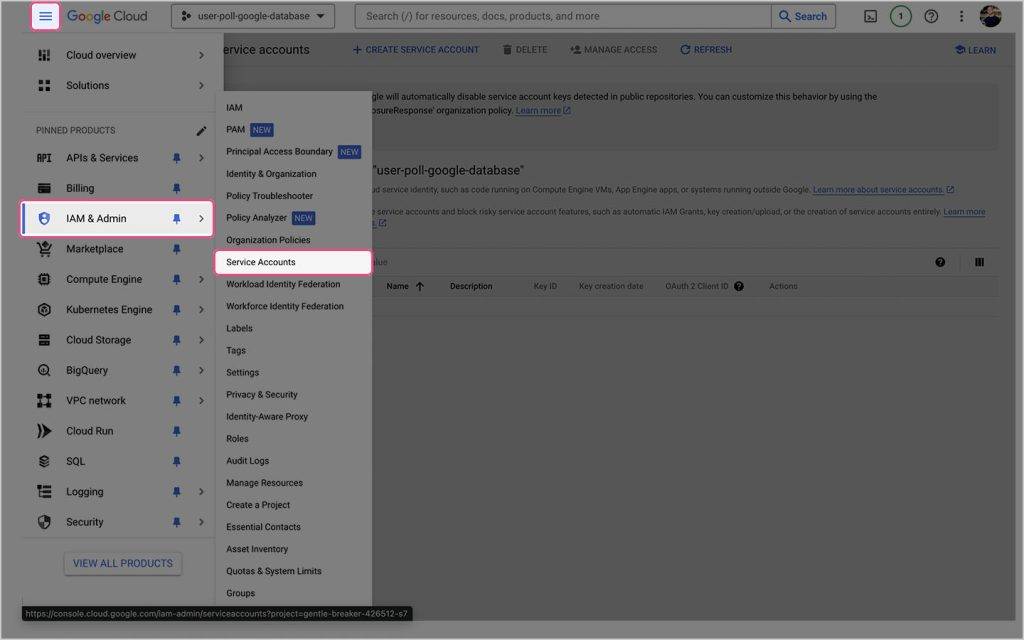The image size is (1024, 640).
Task: Expand Compute Engine submenu chevron
Action: click(x=201, y=280)
